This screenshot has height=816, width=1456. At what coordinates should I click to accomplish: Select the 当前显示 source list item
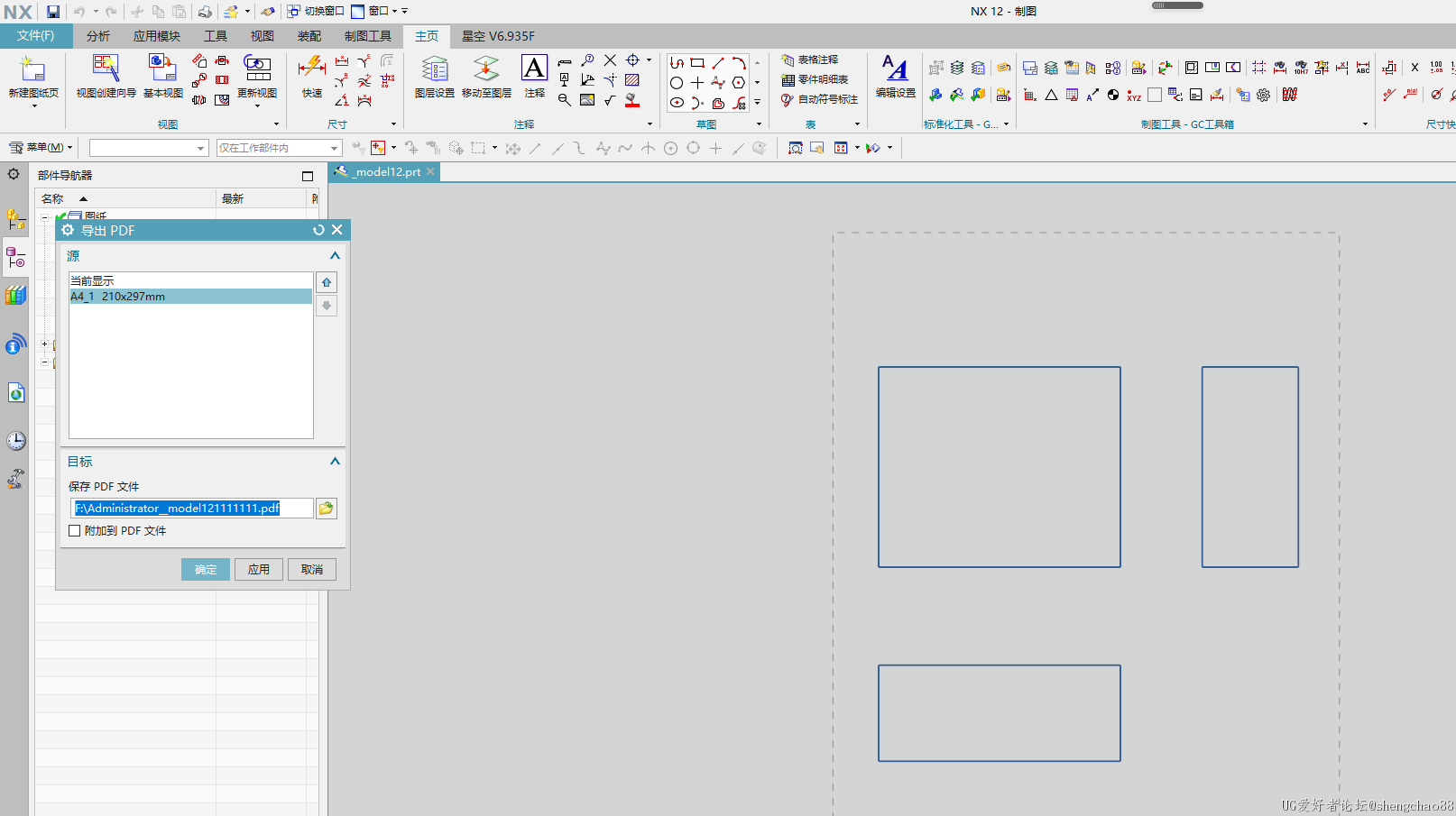click(191, 281)
